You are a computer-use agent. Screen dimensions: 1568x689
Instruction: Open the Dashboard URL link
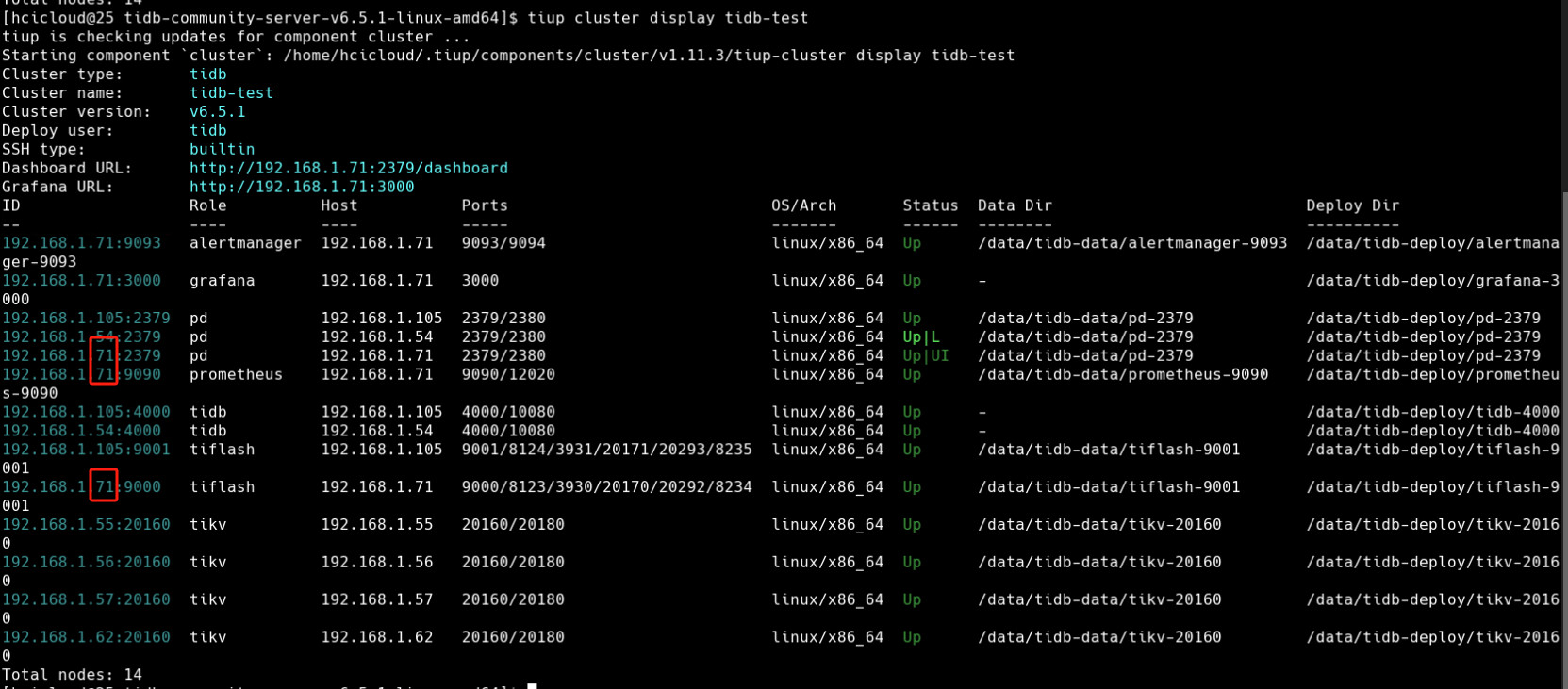click(348, 168)
